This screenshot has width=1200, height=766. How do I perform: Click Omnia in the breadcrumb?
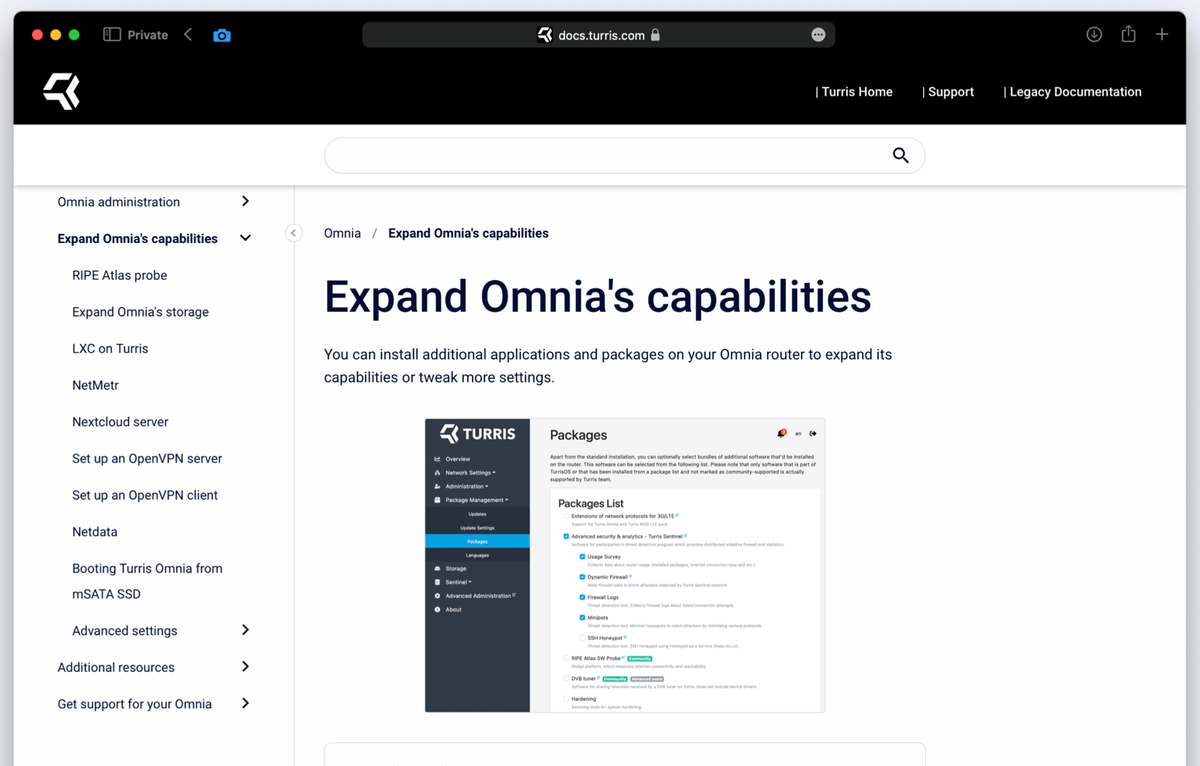click(342, 233)
